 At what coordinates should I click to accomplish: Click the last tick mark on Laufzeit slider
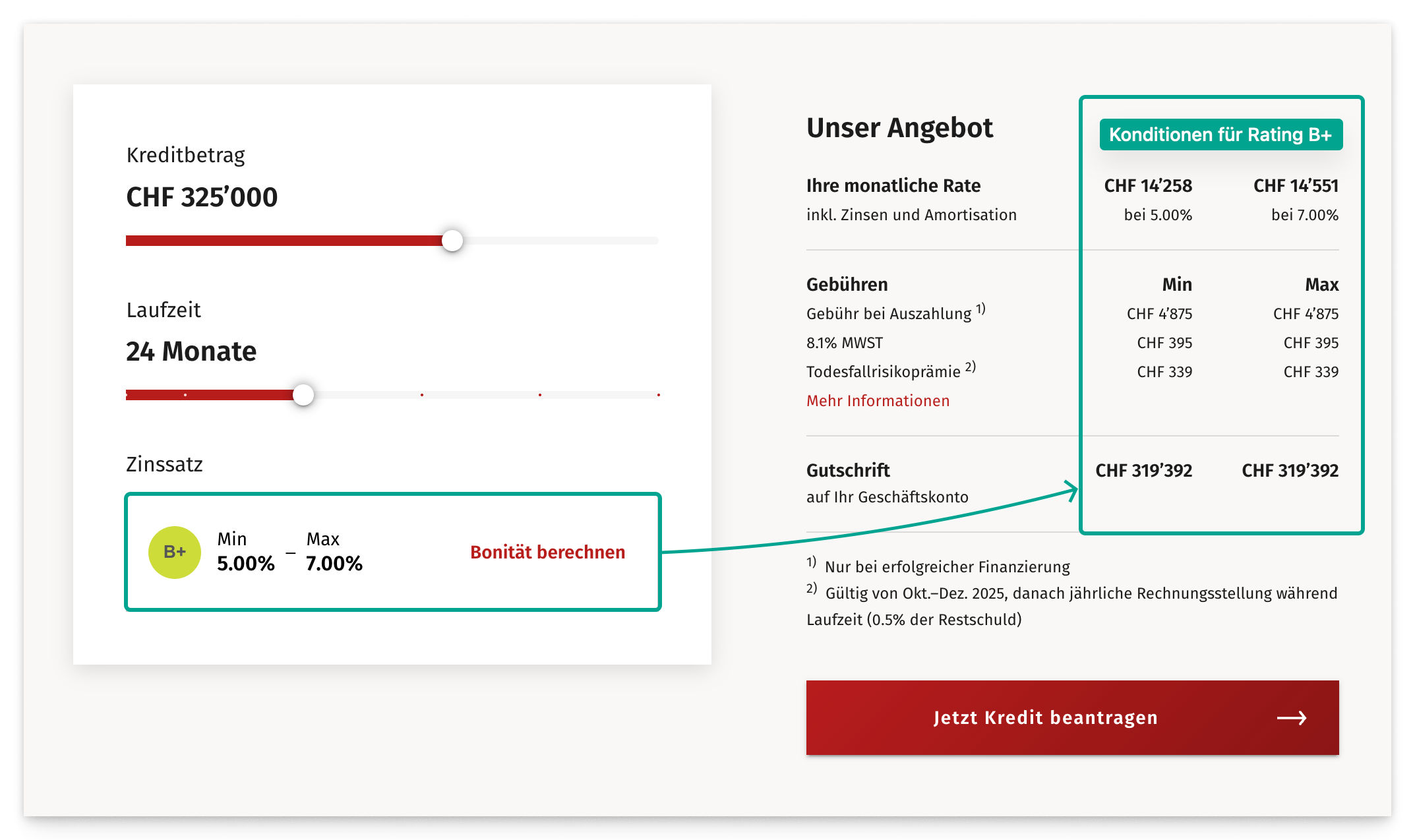click(658, 395)
